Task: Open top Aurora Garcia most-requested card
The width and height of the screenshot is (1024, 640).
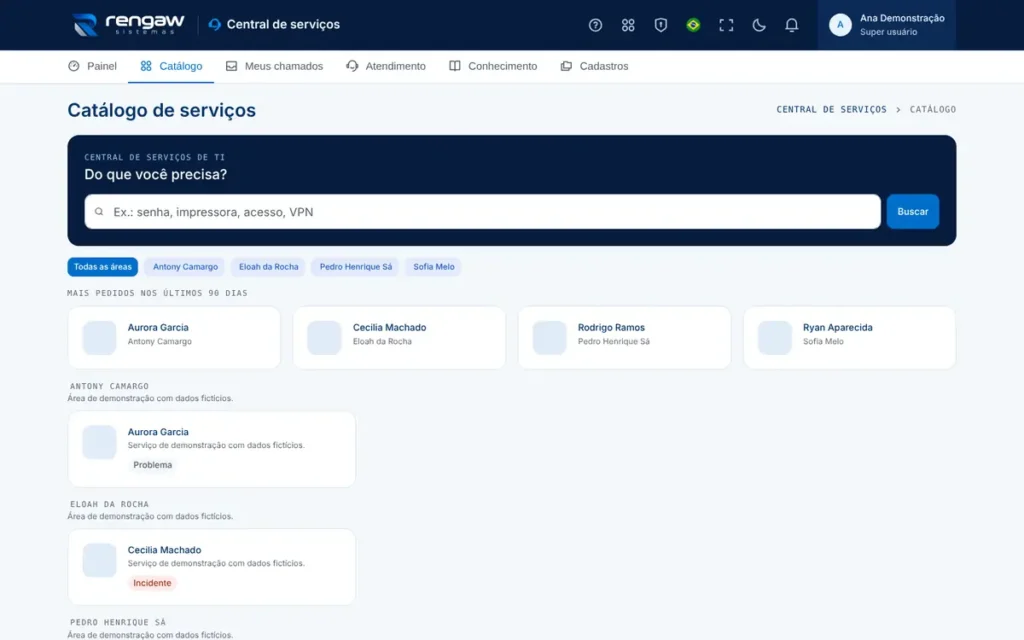Action: tap(174, 338)
